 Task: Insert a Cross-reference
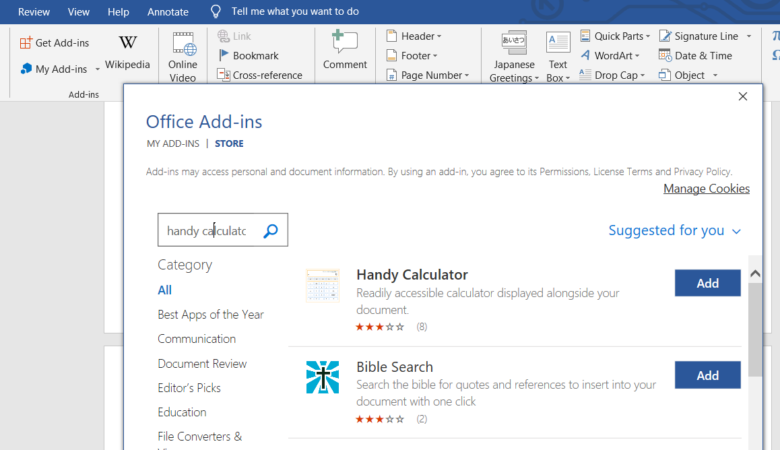(260, 75)
